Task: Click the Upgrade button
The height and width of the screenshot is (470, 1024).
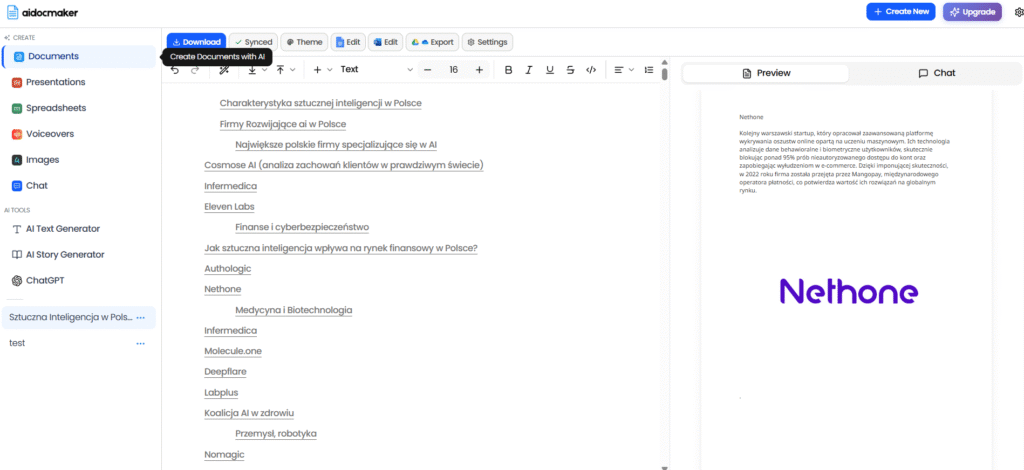Action: [x=972, y=12]
